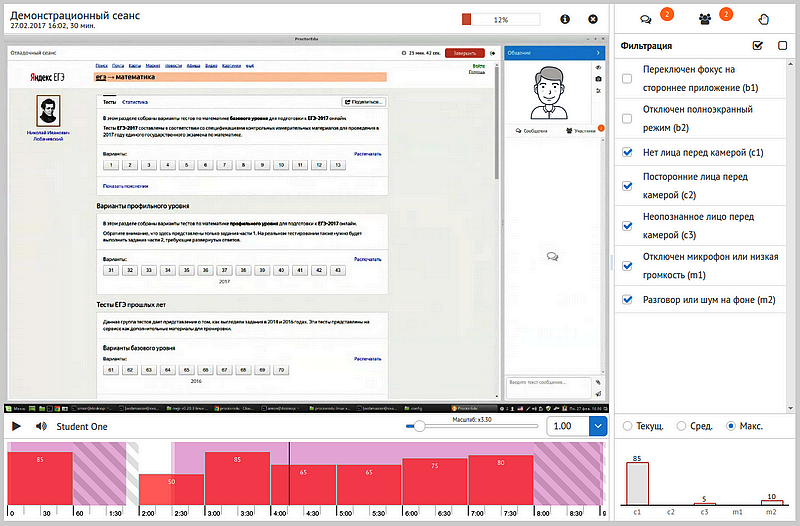Click student avatar image in chat panel
Viewport: 800px width, 526px height.
[548, 92]
